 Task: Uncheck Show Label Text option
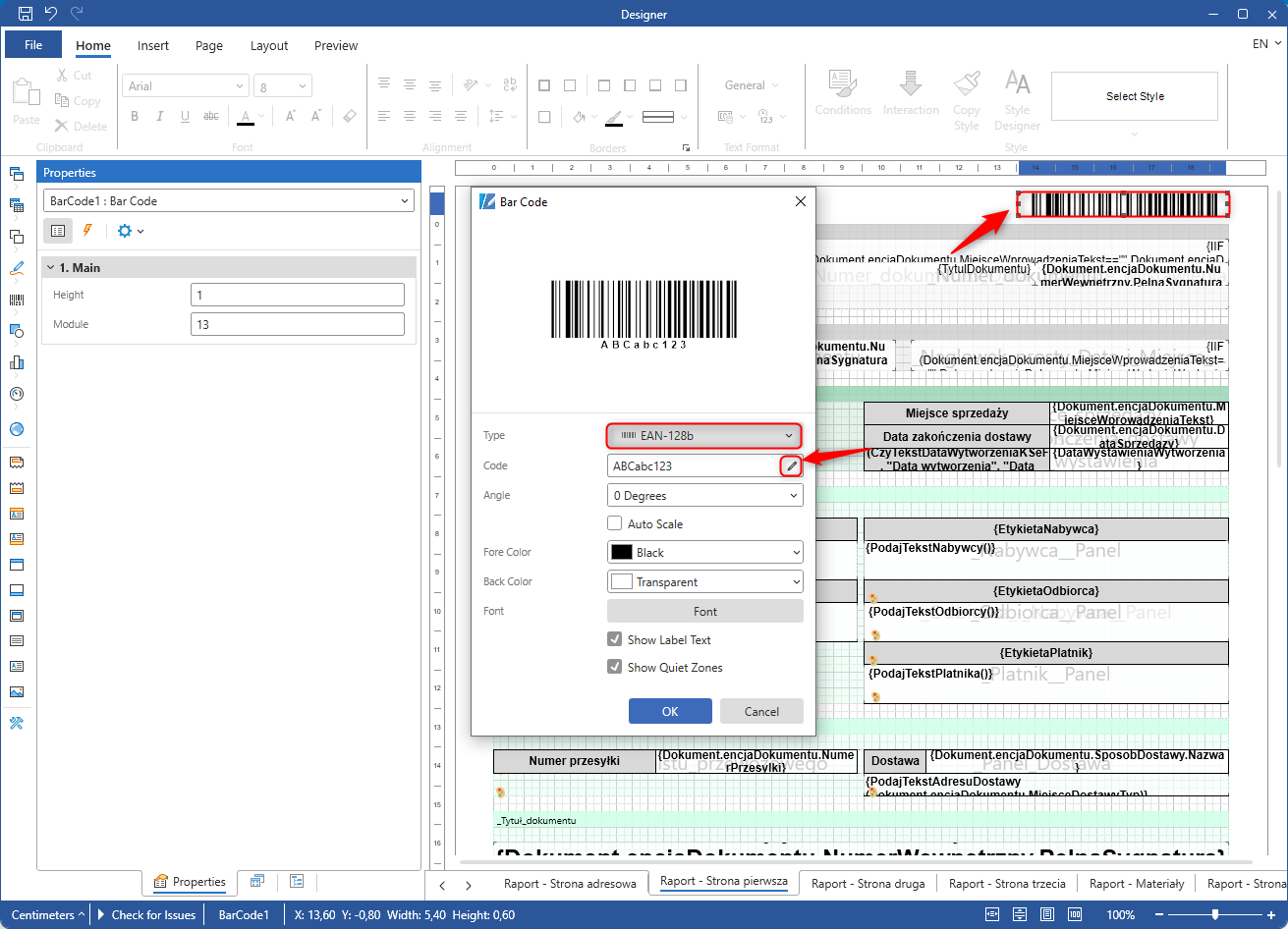615,640
